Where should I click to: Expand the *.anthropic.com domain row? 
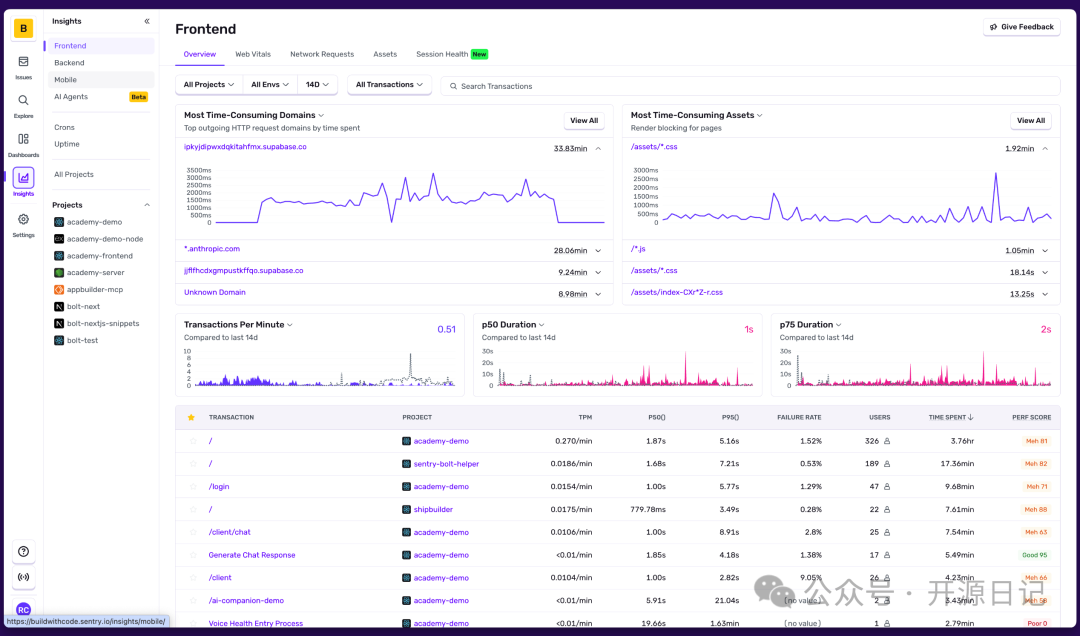598,251
